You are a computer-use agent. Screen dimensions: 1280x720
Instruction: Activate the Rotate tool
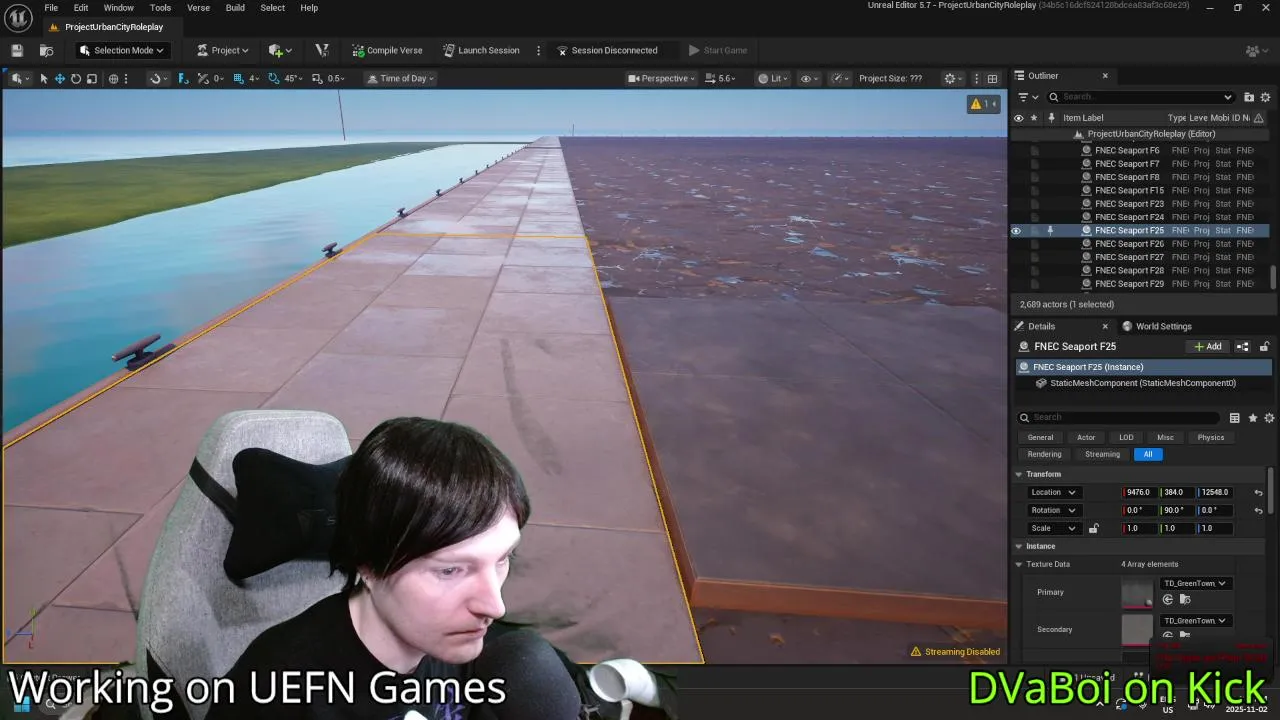75,78
